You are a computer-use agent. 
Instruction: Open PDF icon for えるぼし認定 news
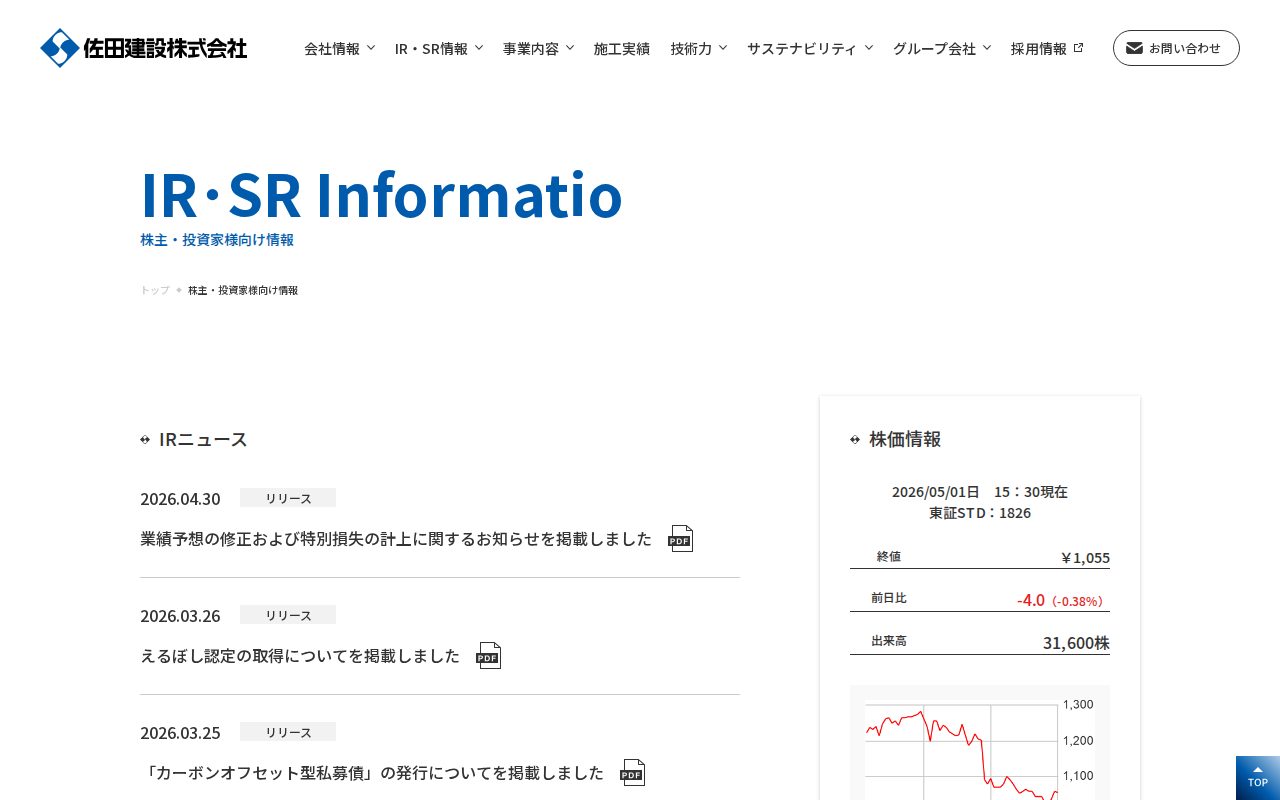tap(489, 656)
